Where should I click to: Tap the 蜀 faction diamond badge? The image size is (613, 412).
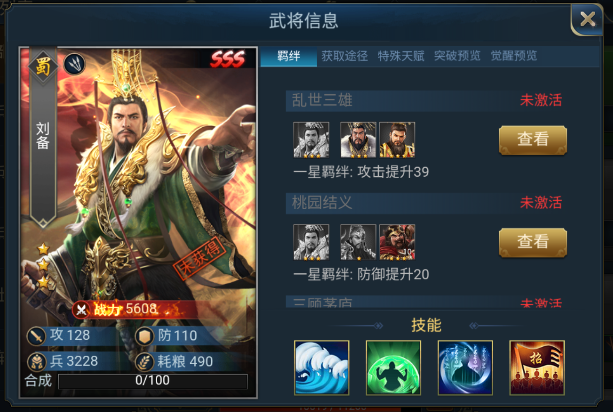point(43,67)
